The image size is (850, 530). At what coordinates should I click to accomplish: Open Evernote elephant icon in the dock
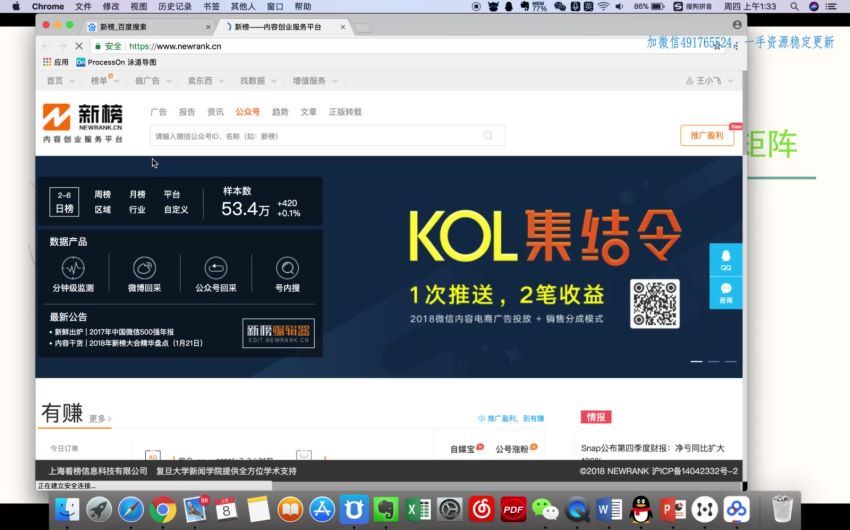386,510
